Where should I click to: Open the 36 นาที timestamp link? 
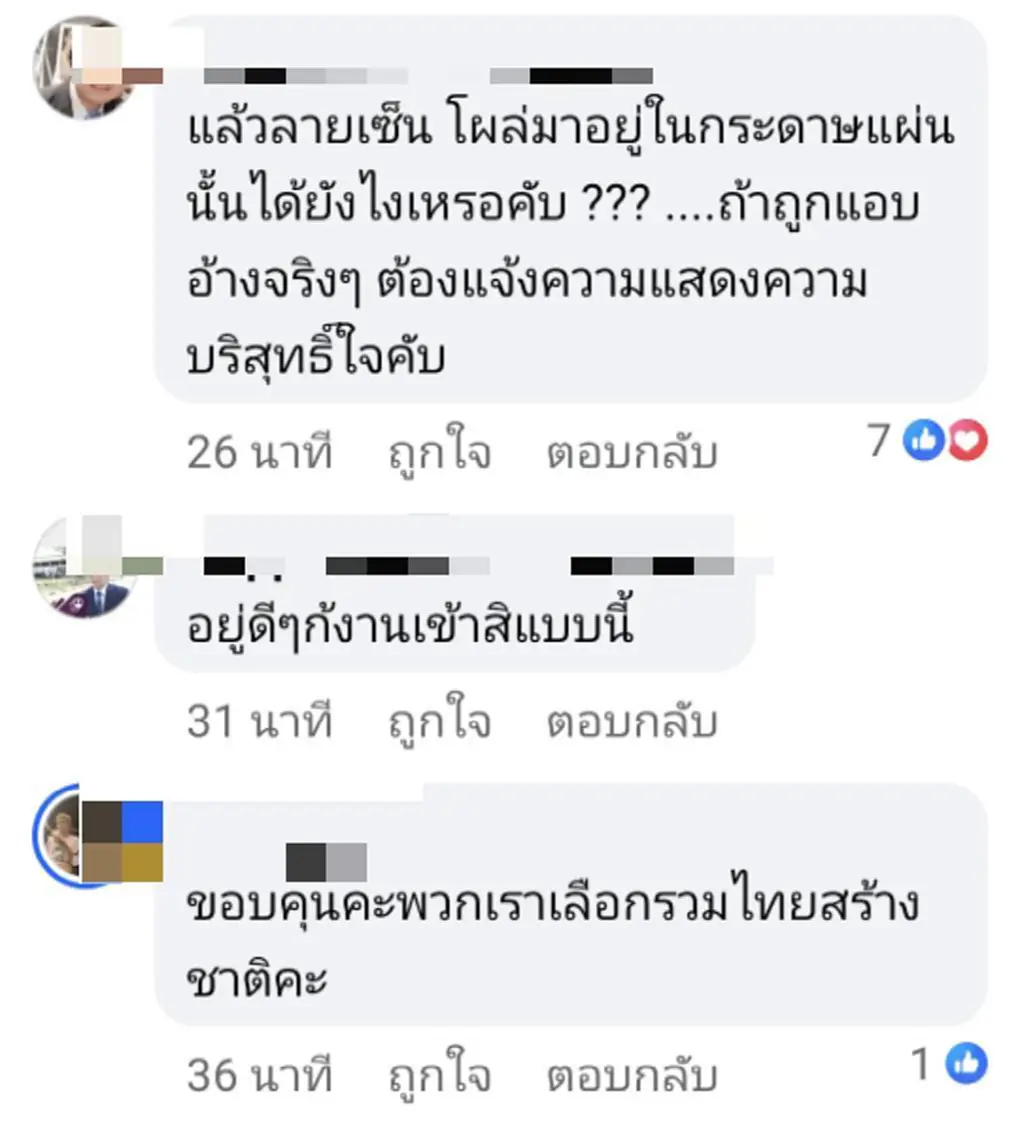tap(259, 1075)
